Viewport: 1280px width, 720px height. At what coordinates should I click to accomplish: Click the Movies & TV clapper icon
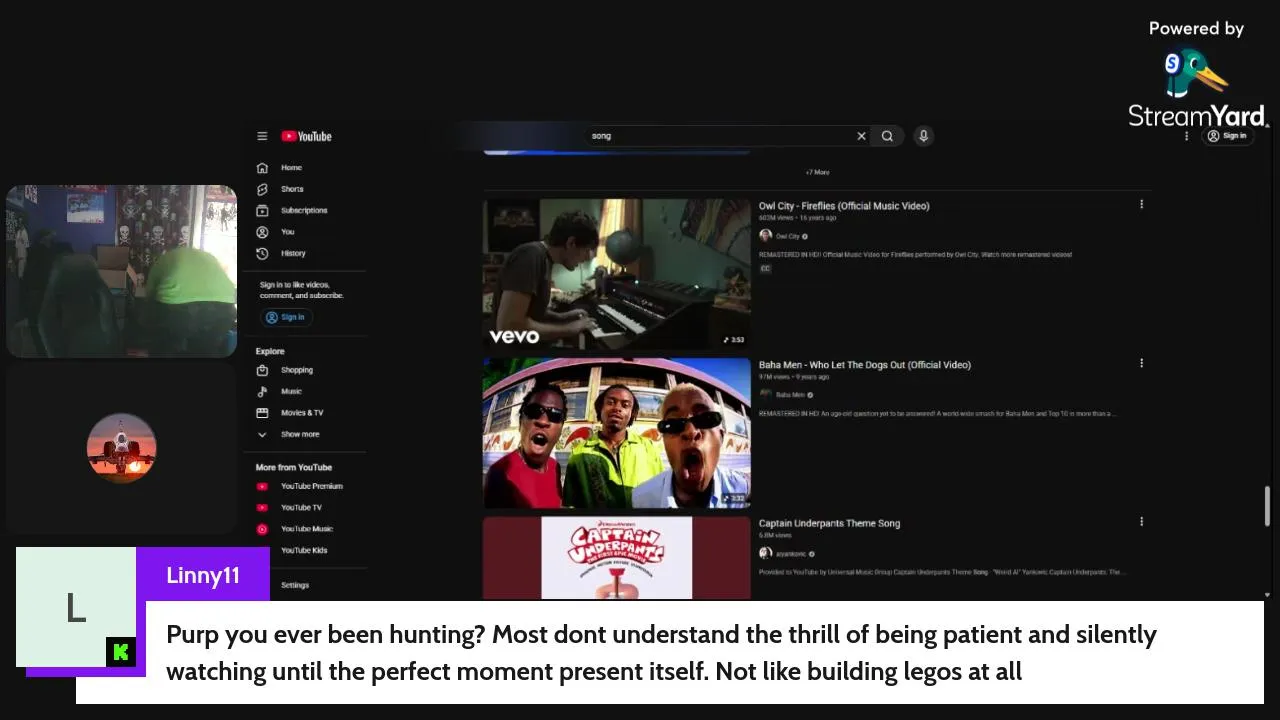tap(262, 413)
